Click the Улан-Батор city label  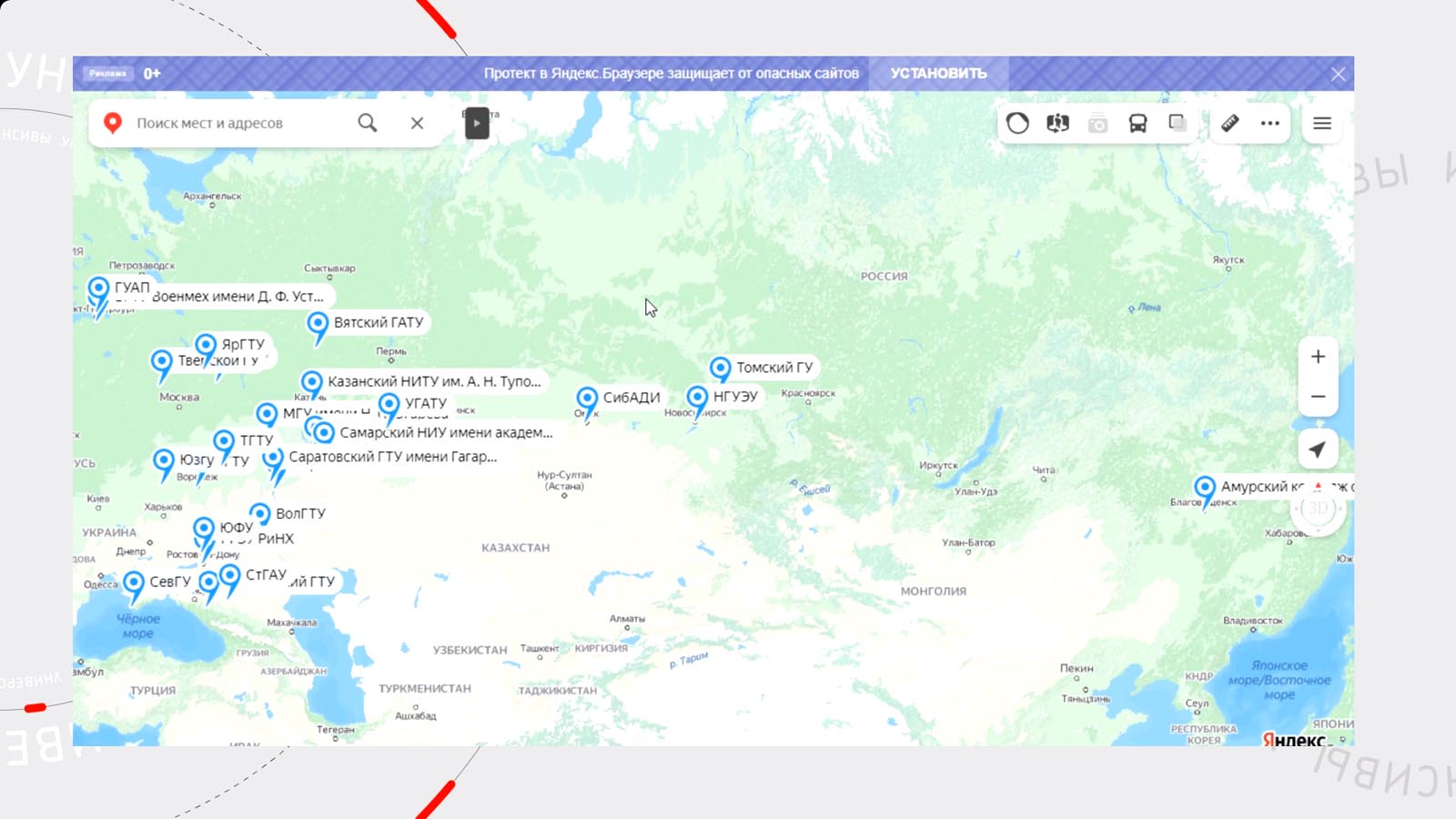pos(968,543)
